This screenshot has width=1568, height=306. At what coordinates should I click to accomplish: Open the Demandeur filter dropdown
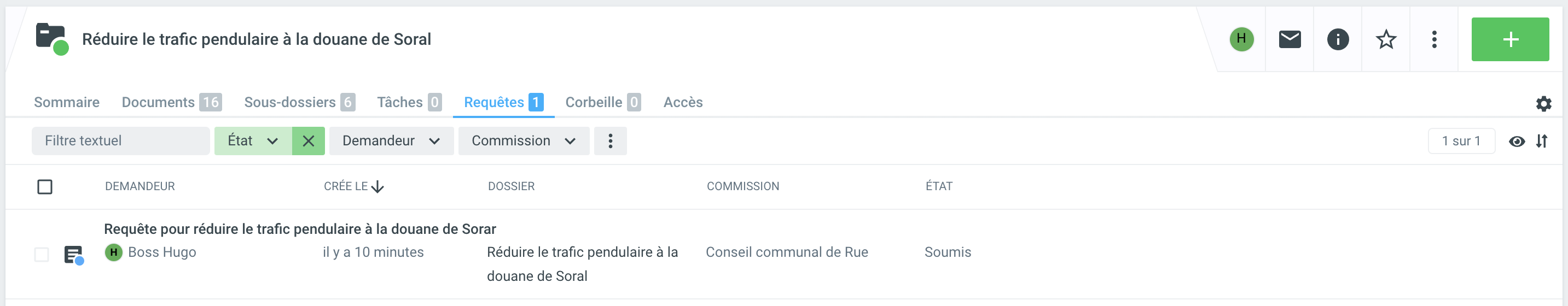(x=391, y=141)
